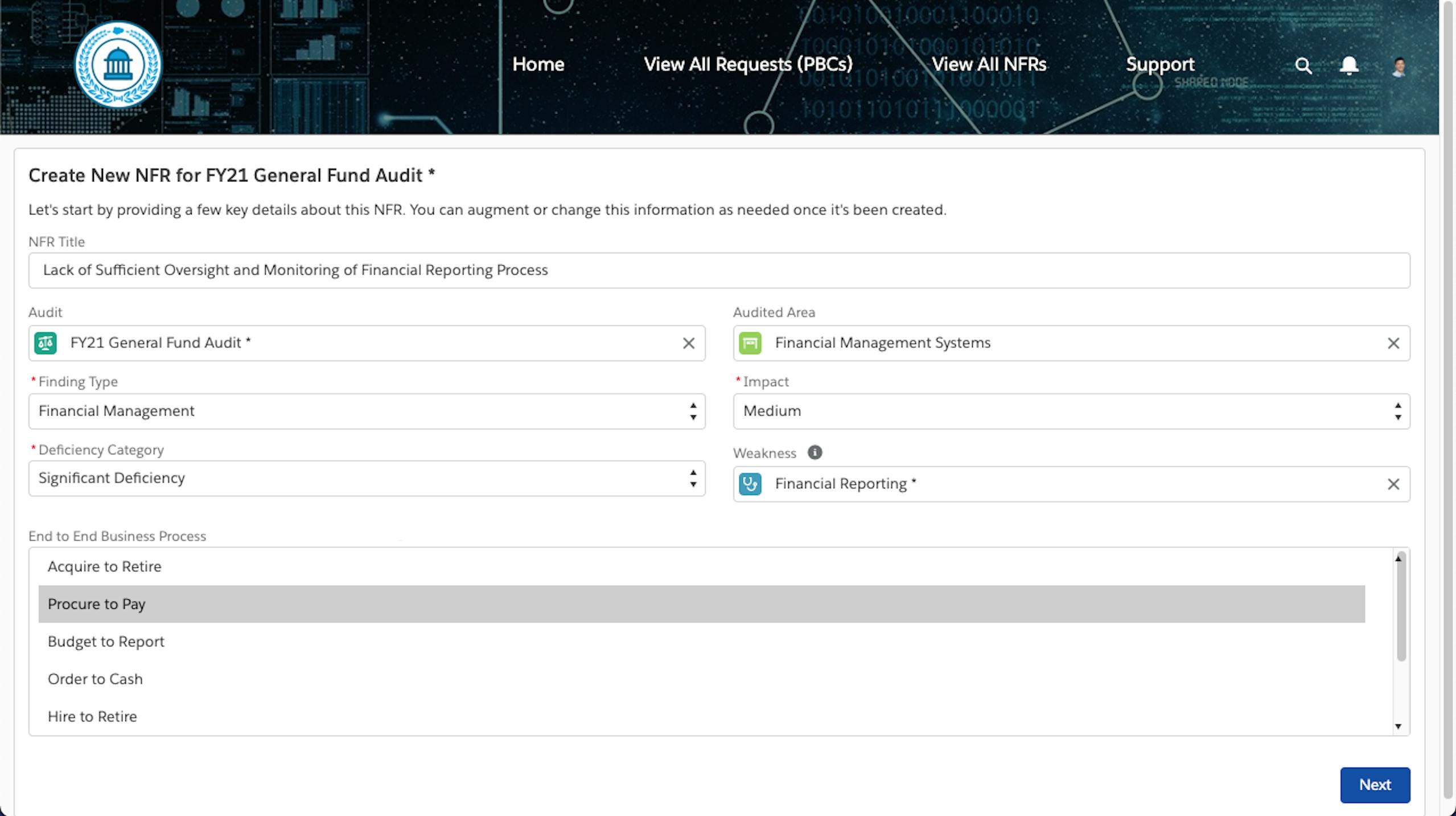
Task: Open View All NFRs page
Action: 989,64
